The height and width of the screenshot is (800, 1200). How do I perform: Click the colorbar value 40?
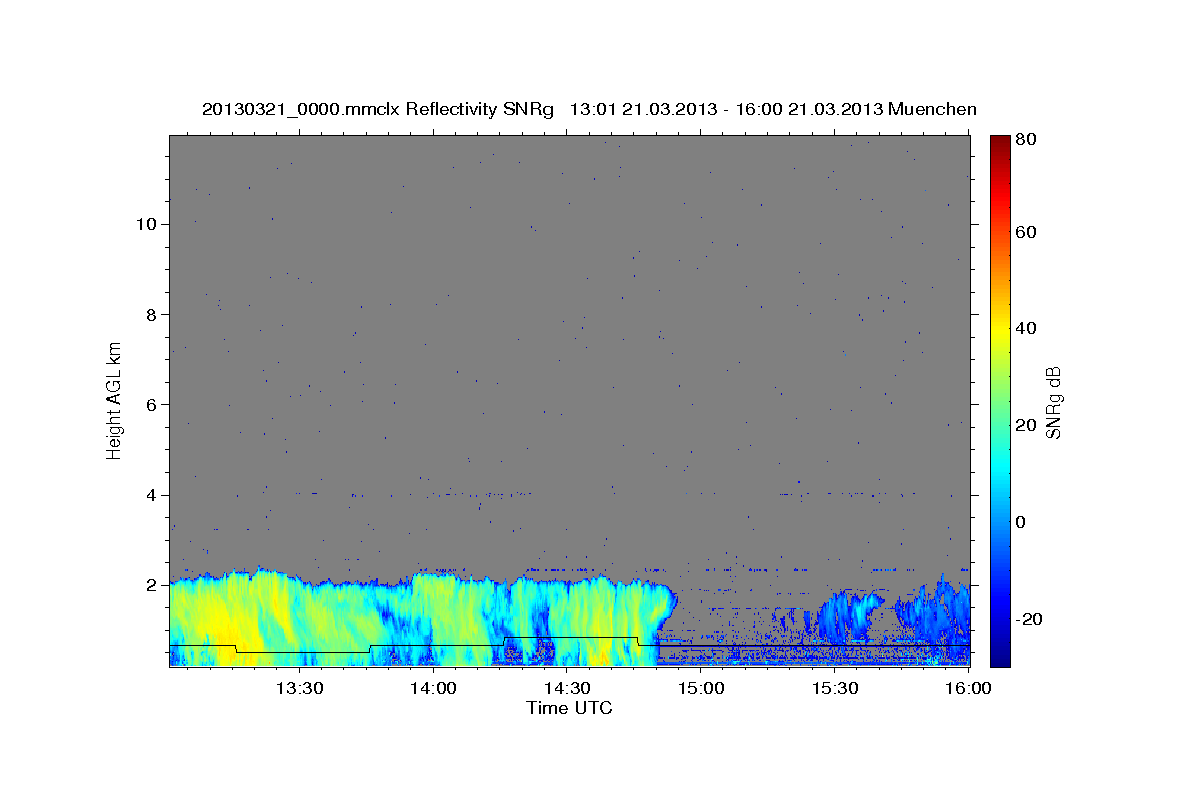coord(1026,328)
